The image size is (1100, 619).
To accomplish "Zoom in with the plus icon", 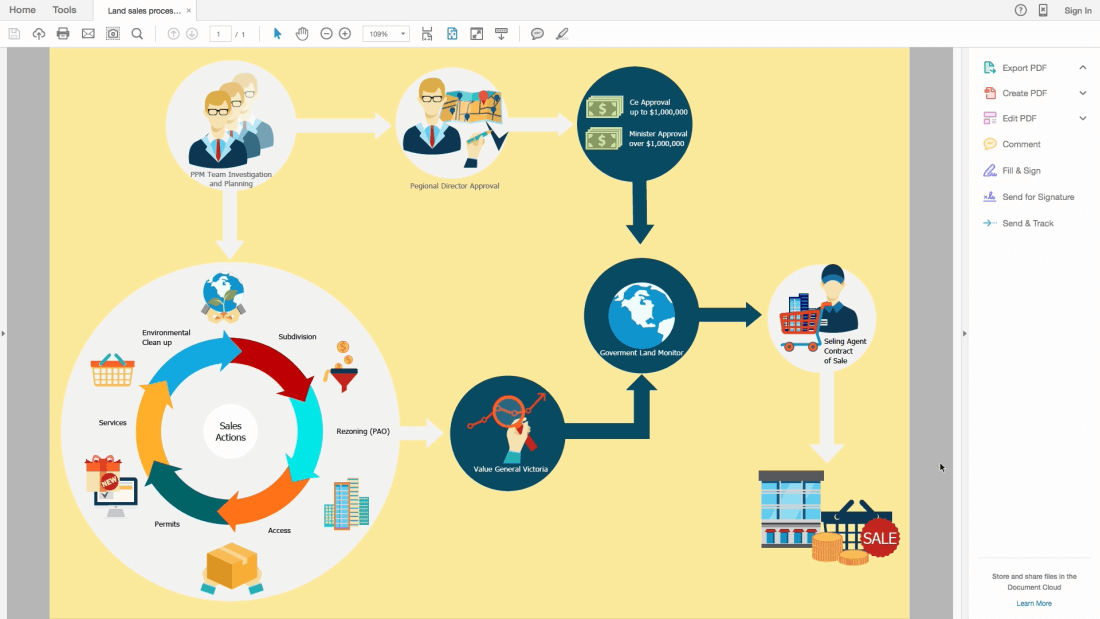I will point(344,34).
